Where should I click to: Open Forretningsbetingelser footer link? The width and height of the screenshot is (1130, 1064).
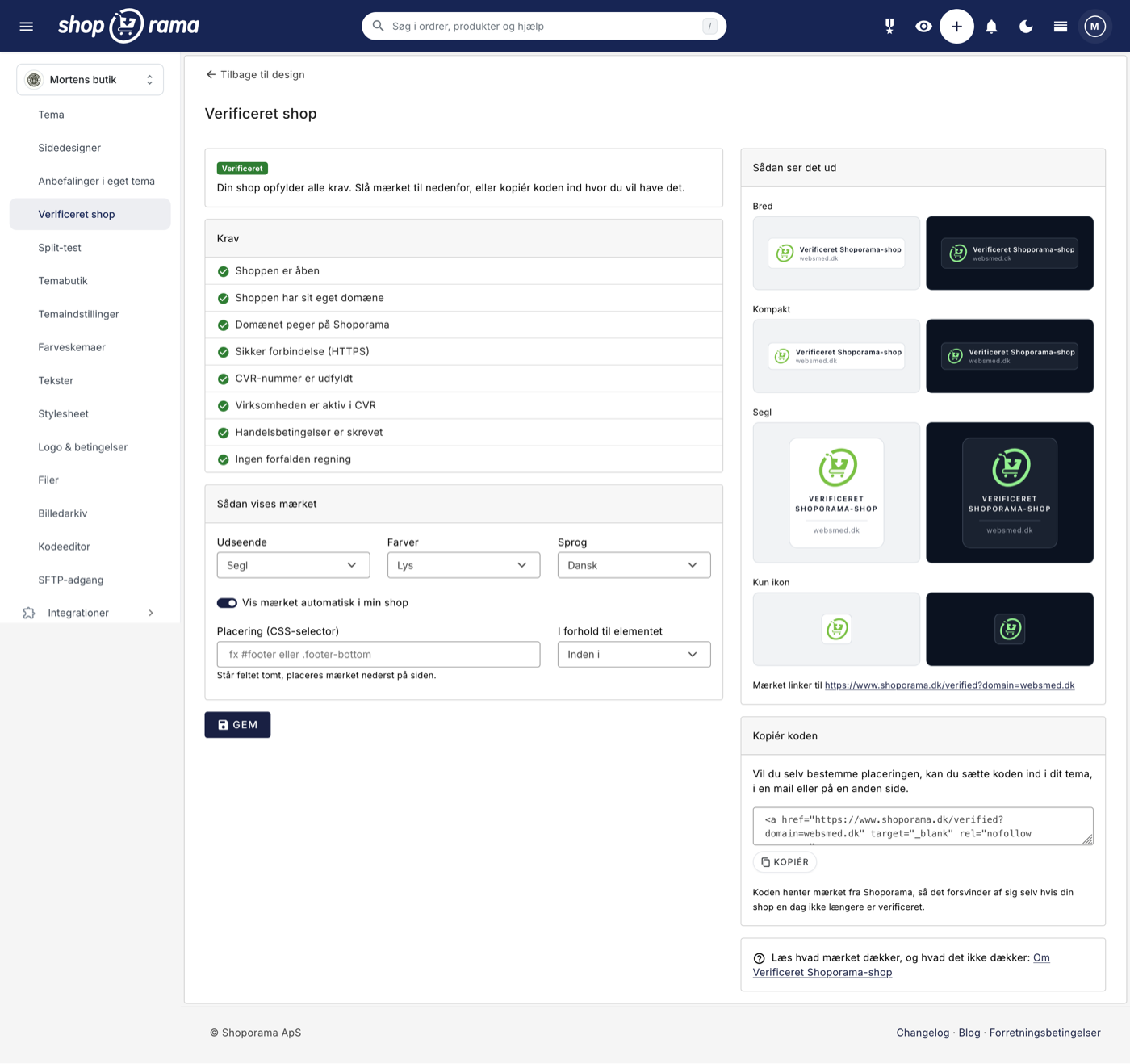[x=1045, y=1033]
